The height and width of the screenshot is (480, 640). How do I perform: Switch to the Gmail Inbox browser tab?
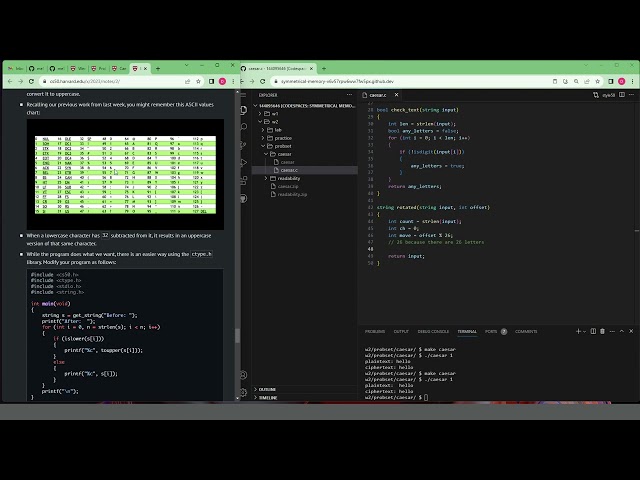(16, 69)
